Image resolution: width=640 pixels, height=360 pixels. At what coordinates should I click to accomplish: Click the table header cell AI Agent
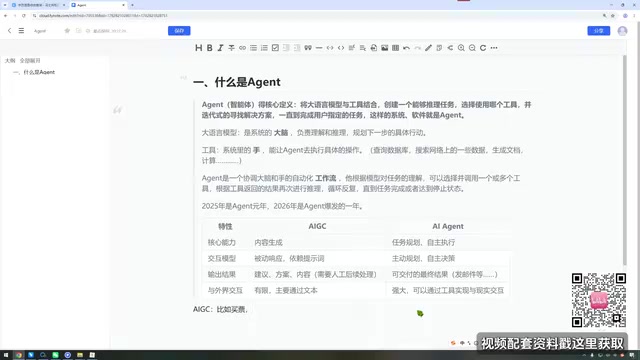(448, 226)
